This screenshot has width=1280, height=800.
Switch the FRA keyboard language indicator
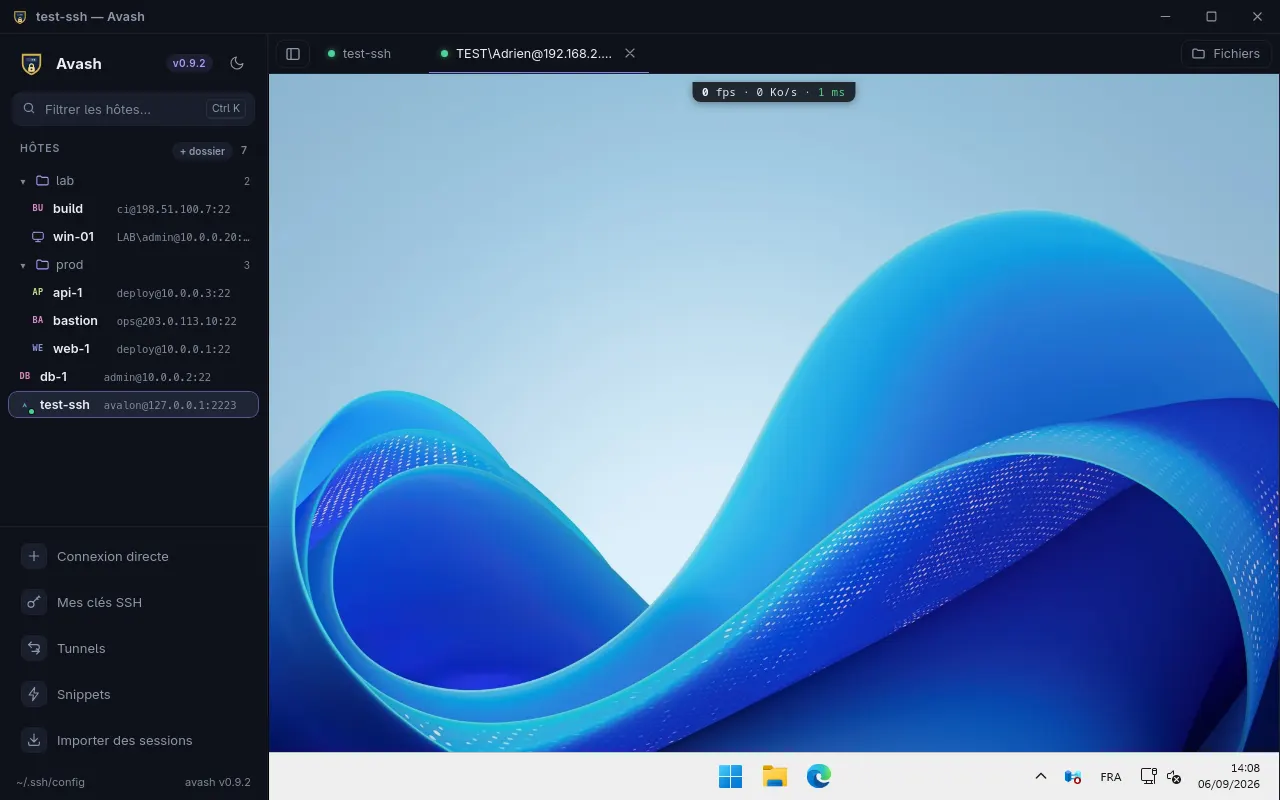tap(1110, 777)
